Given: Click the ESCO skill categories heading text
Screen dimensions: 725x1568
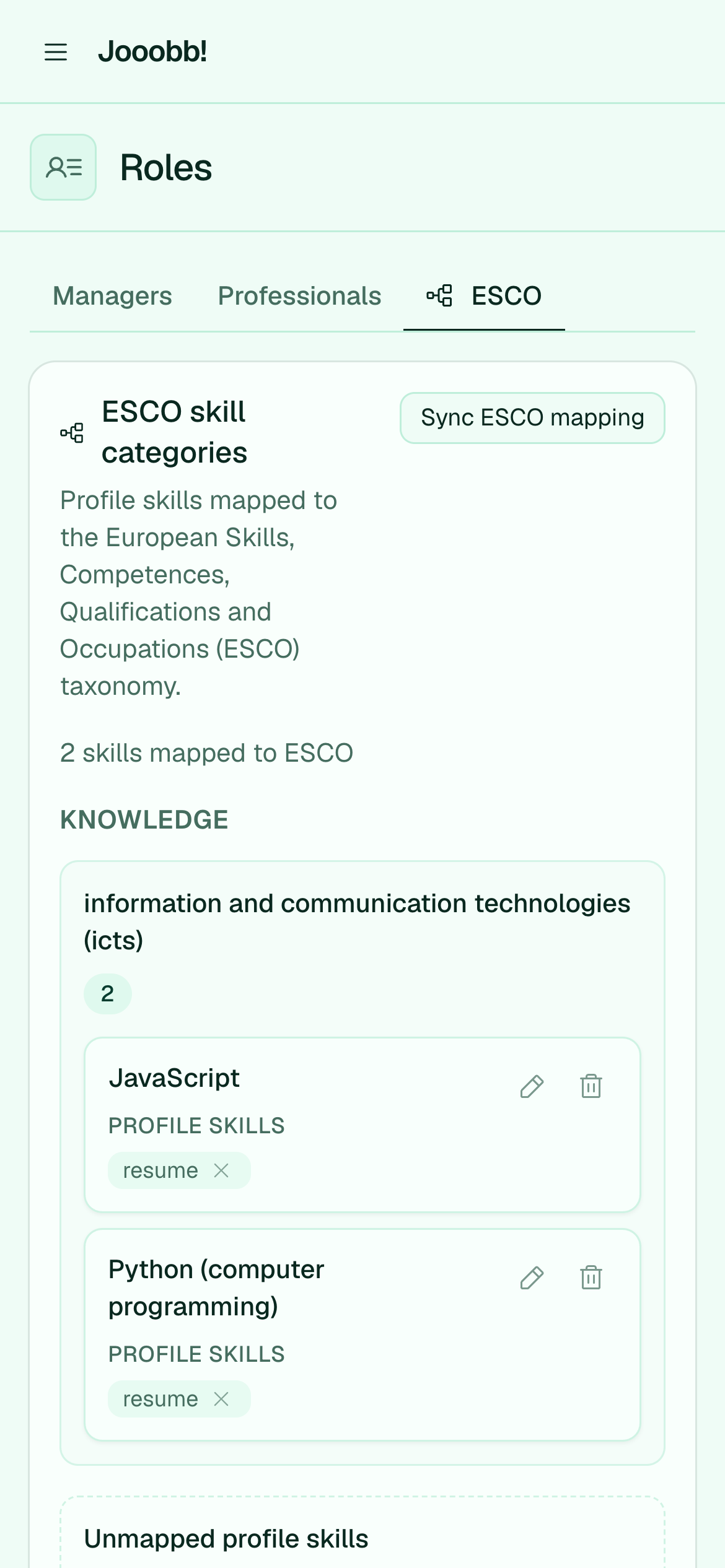Looking at the screenshot, I should [174, 432].
